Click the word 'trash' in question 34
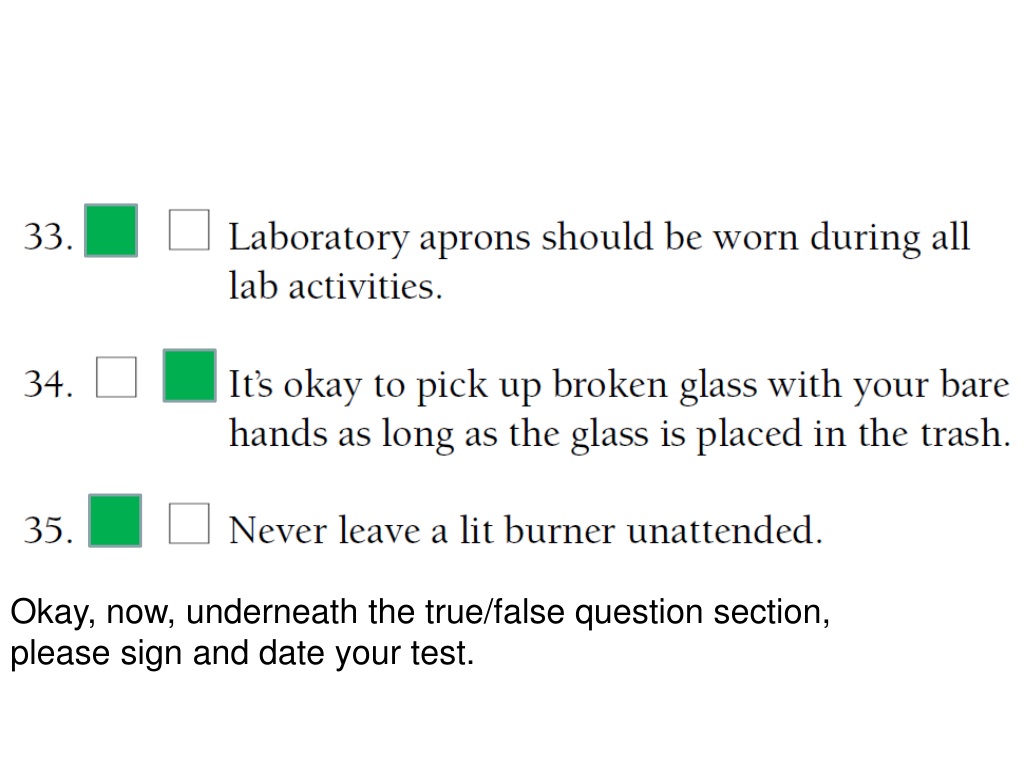 (961, 433)
